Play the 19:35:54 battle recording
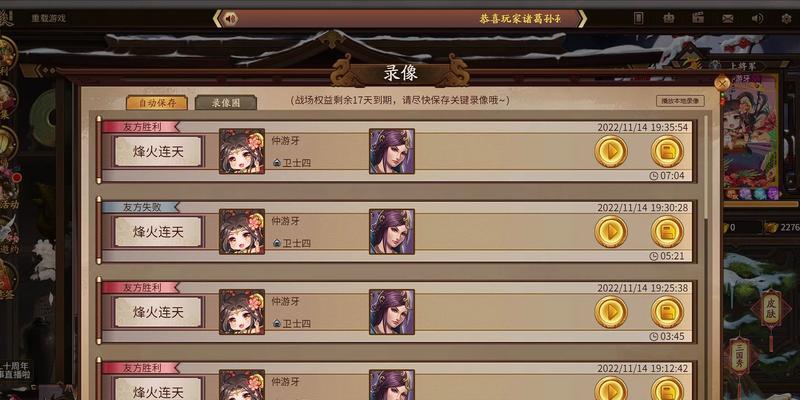This screenshot has height=400, width=800. (611, 152)
